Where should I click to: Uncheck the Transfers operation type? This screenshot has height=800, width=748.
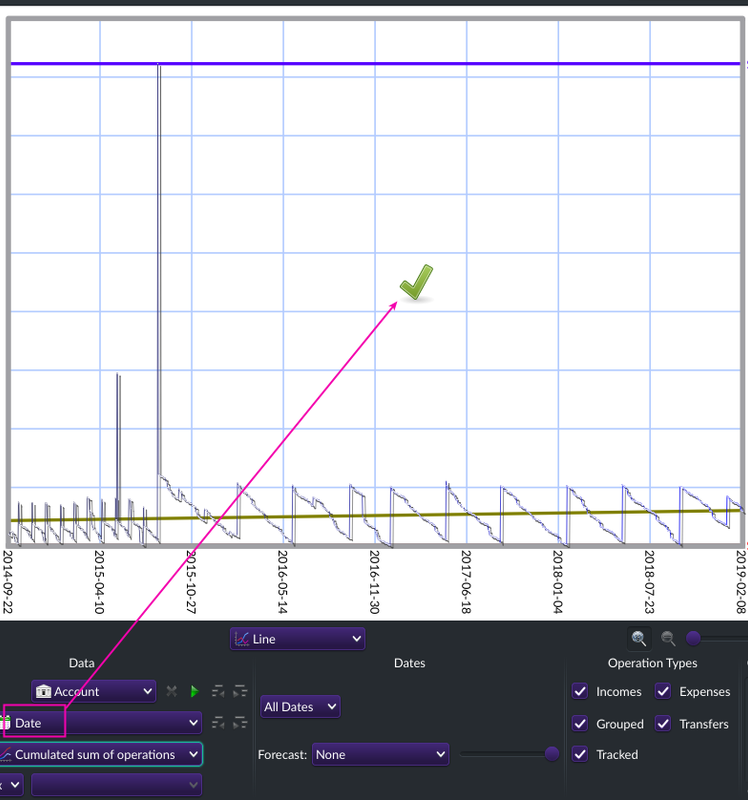click(663, 723)
